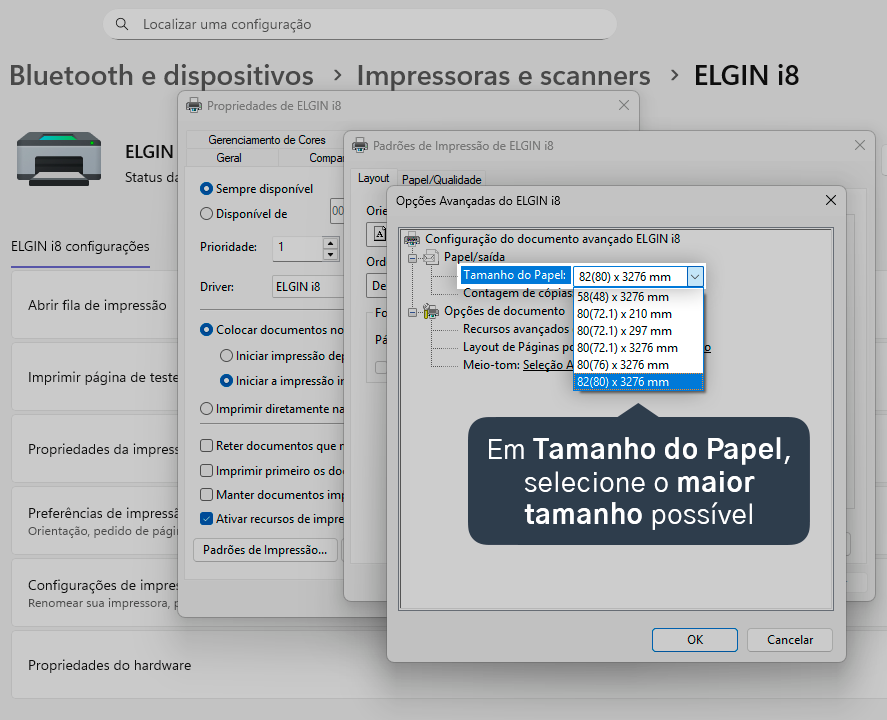This screenshot has height=720, width=887.
Task: Click the search magnifier icon
Action: 122,24
